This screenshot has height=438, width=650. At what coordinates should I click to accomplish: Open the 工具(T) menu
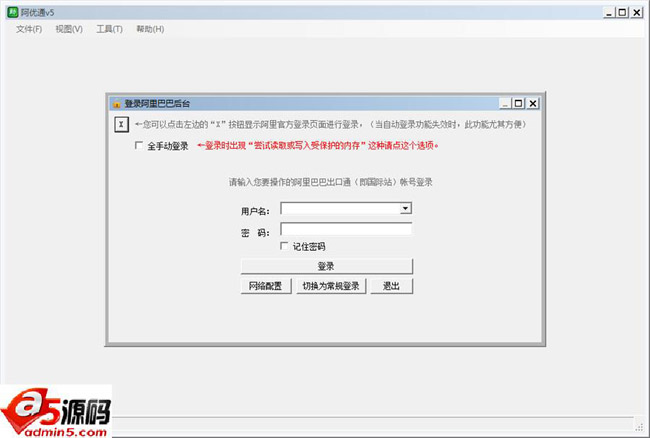[109, 29]
